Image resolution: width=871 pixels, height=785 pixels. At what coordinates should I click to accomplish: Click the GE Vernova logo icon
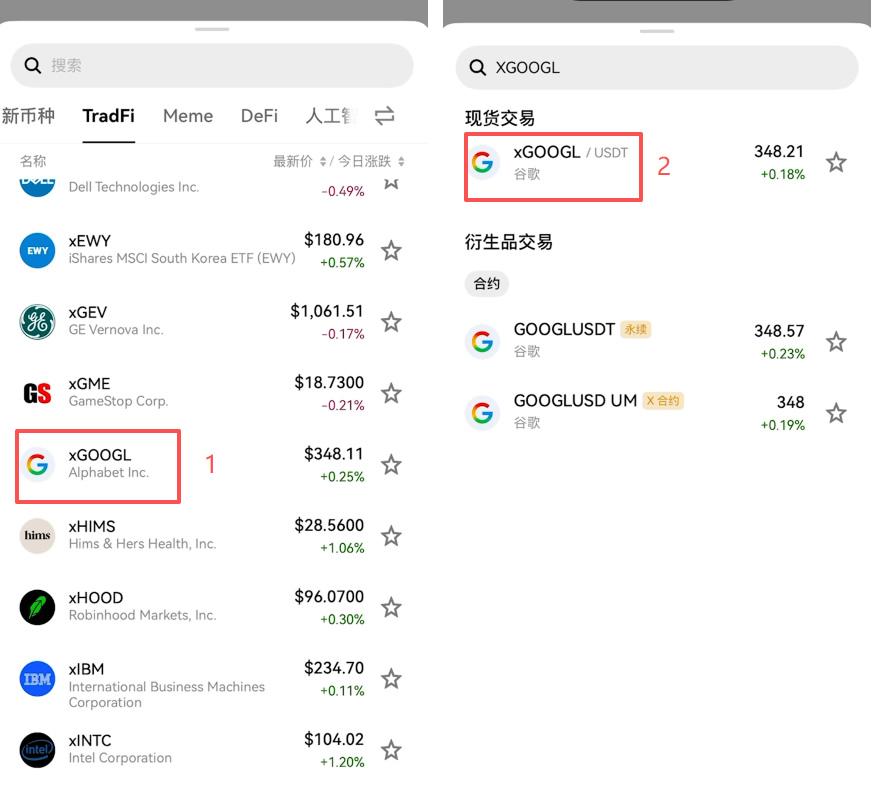[x=37, y=322]
